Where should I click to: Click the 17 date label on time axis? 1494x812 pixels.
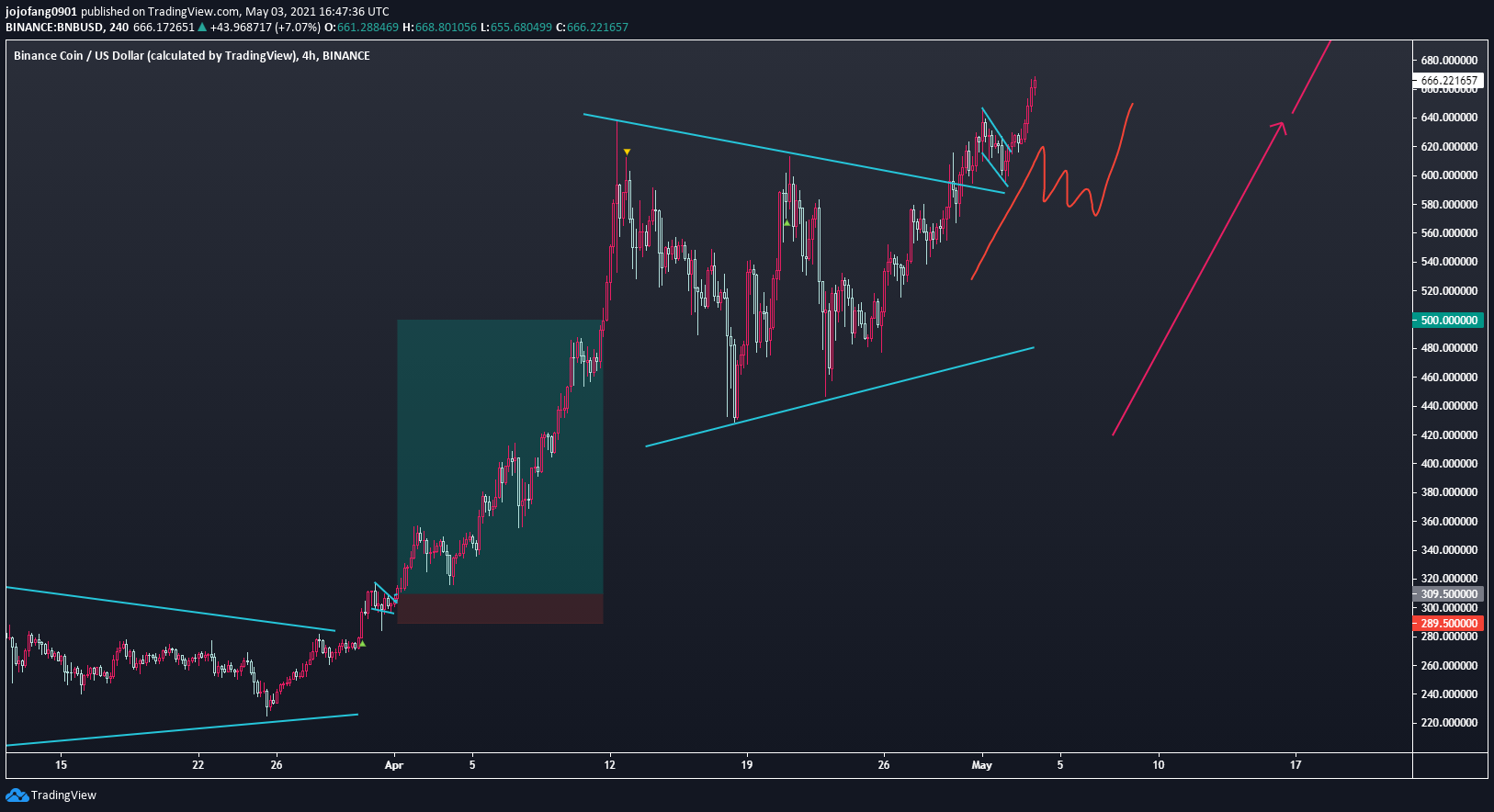1296,765
